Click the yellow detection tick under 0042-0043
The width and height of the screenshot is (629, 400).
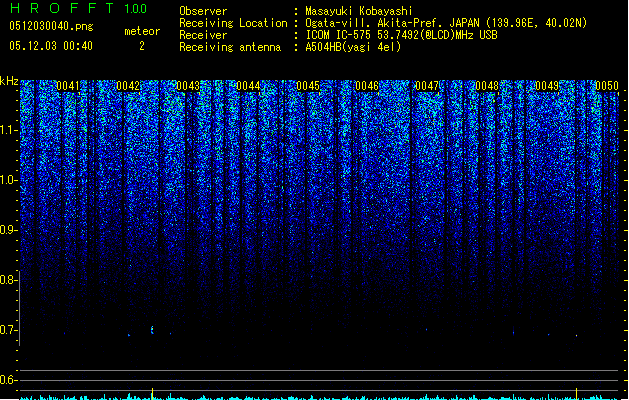(152, 393)
